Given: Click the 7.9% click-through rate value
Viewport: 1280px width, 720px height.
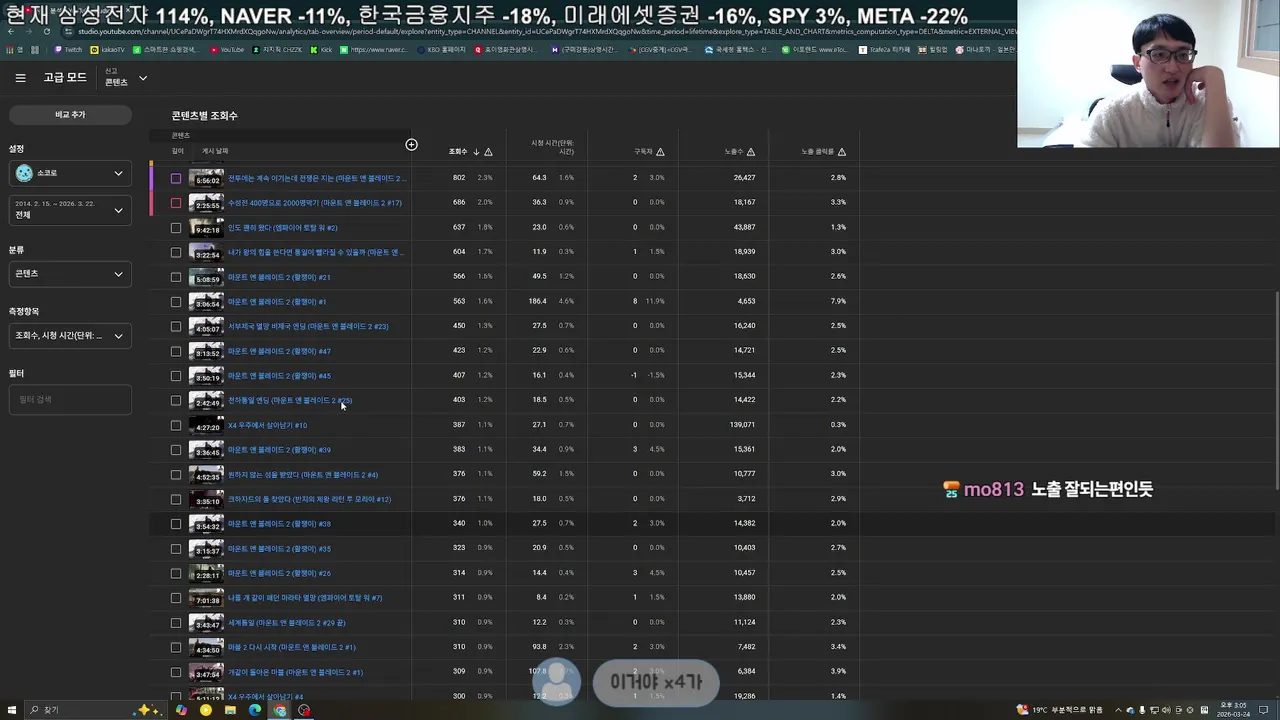Looking at the screenshot, I should 838,301.
